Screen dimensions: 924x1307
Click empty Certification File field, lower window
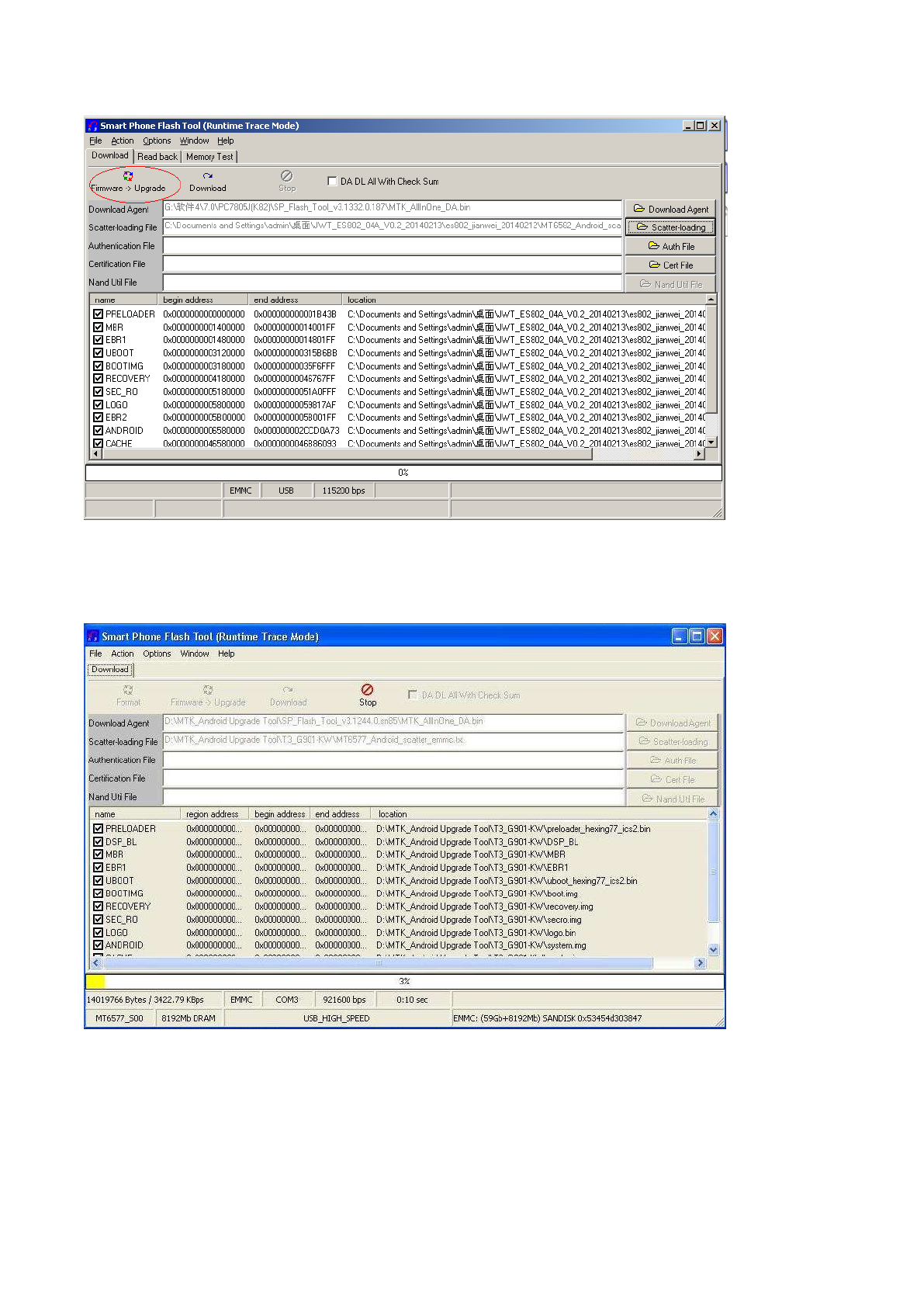[393, 778]
